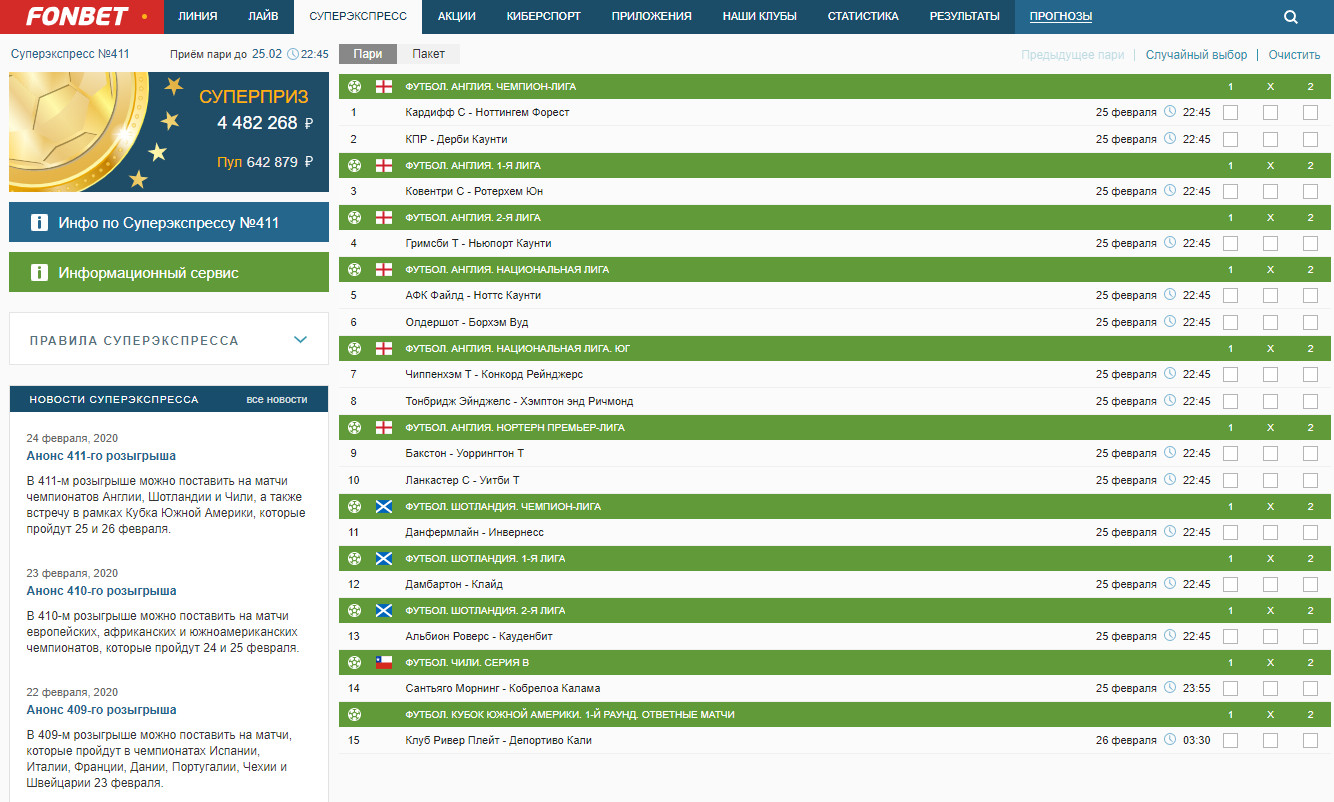Screen dimensions: 1334x802
Task: Open the Результаты menu
Action: tap(964, 17)
